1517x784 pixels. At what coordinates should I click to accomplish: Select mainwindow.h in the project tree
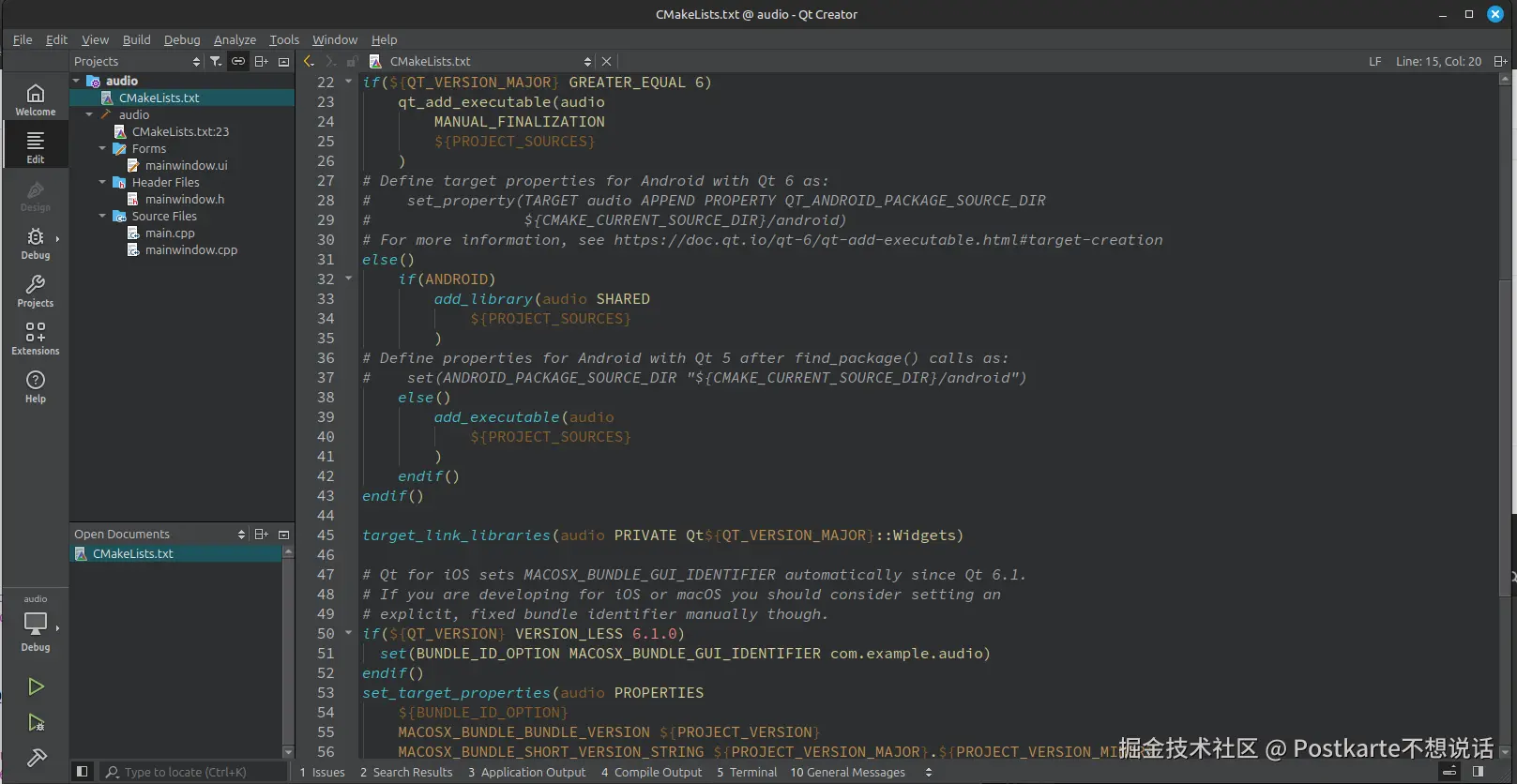185,199
